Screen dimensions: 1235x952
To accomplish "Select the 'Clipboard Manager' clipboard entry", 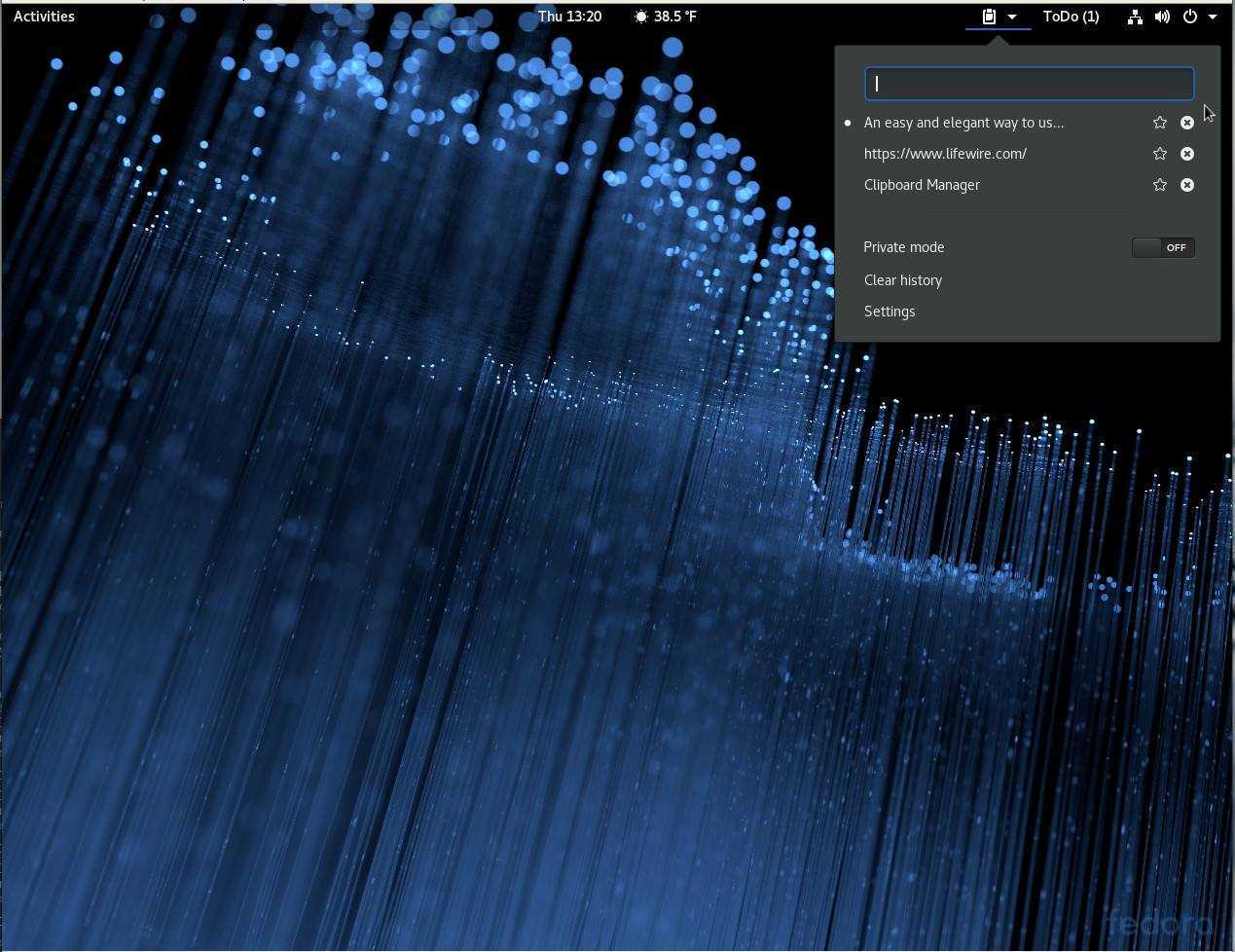I will [x=922, y=185].
